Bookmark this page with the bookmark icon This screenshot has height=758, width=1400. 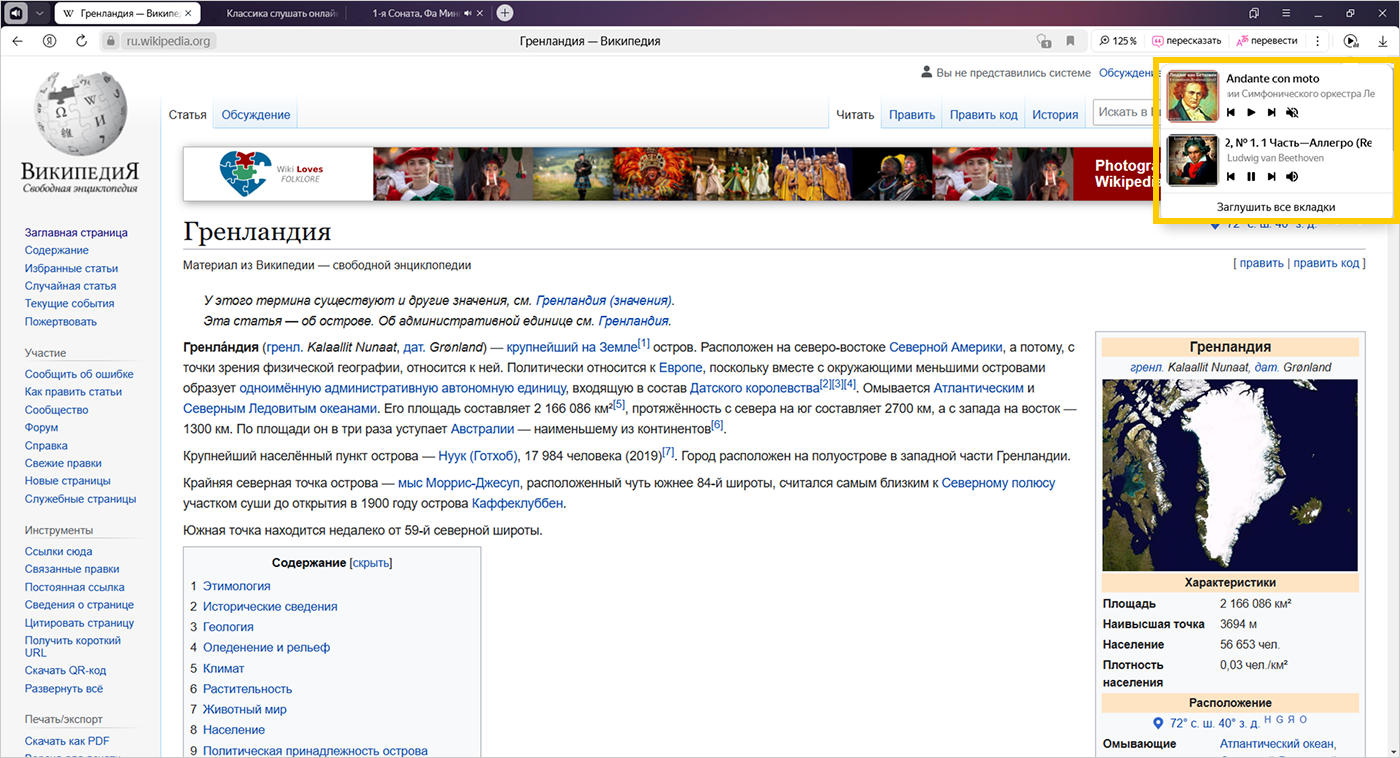[1070, 41]
